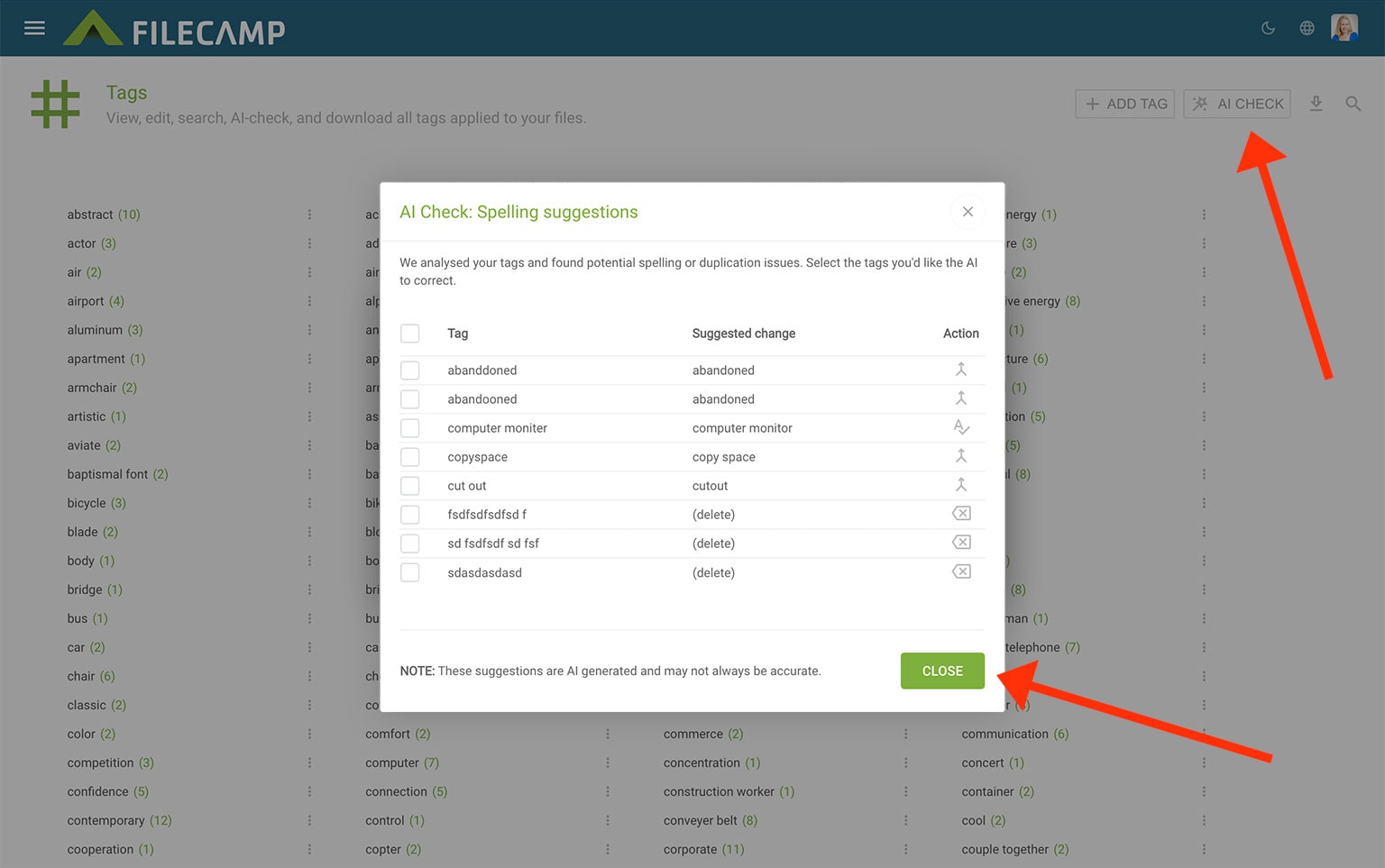This screenshot has width=1385, height=868.
Task: Open the language globe icon
Action: pos(1307,28)
